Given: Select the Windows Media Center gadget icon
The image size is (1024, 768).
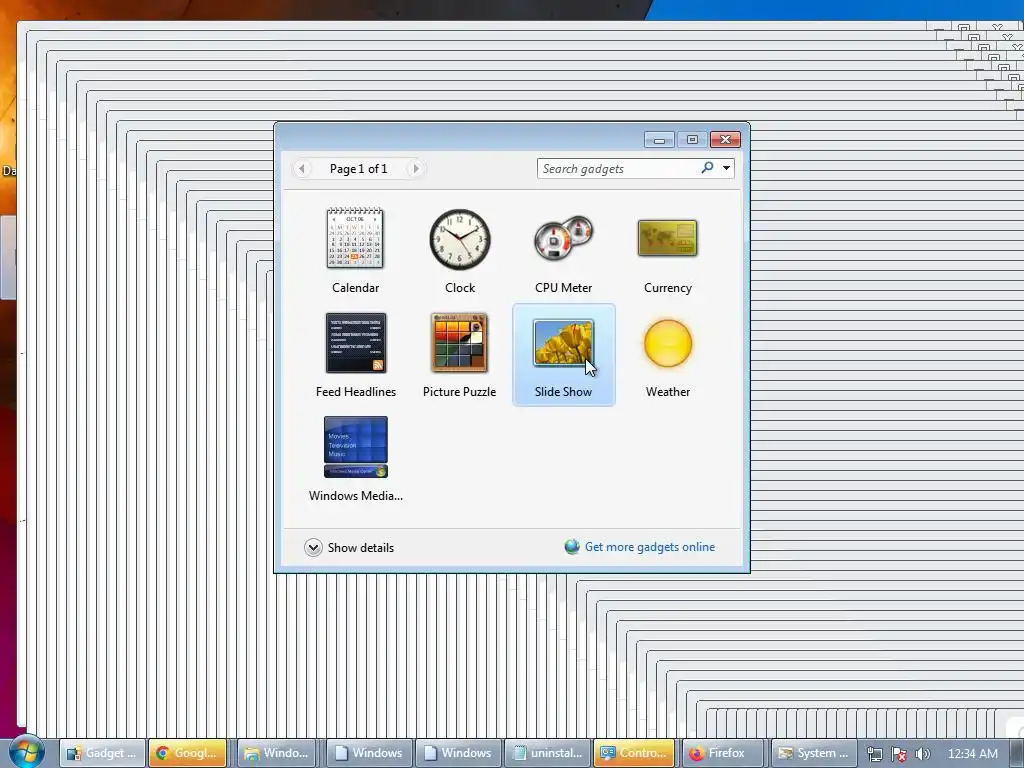Looking at the screenshot, I should pyautogui.click(x=356, y=447).
